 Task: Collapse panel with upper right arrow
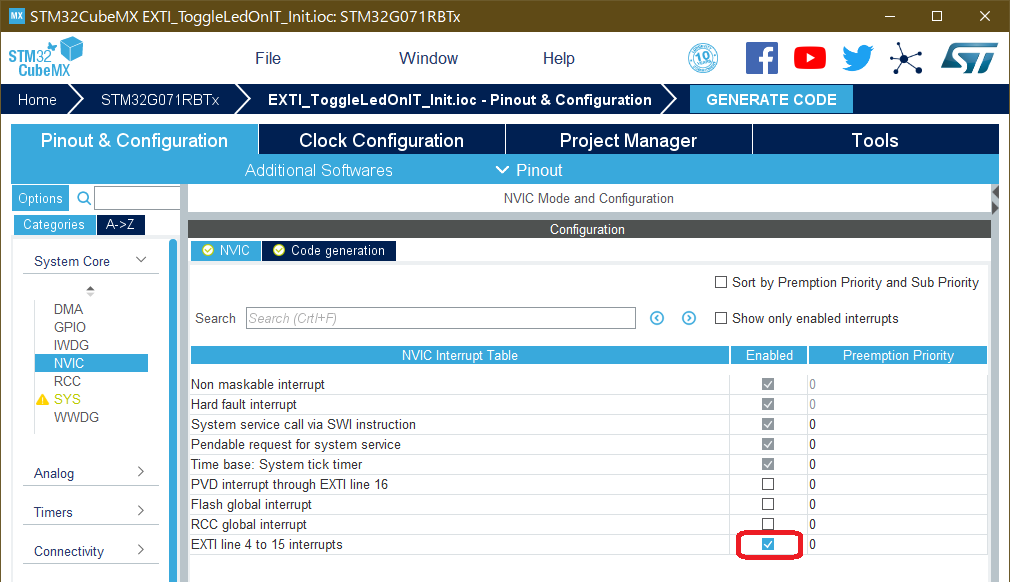[x=995, y=192]
